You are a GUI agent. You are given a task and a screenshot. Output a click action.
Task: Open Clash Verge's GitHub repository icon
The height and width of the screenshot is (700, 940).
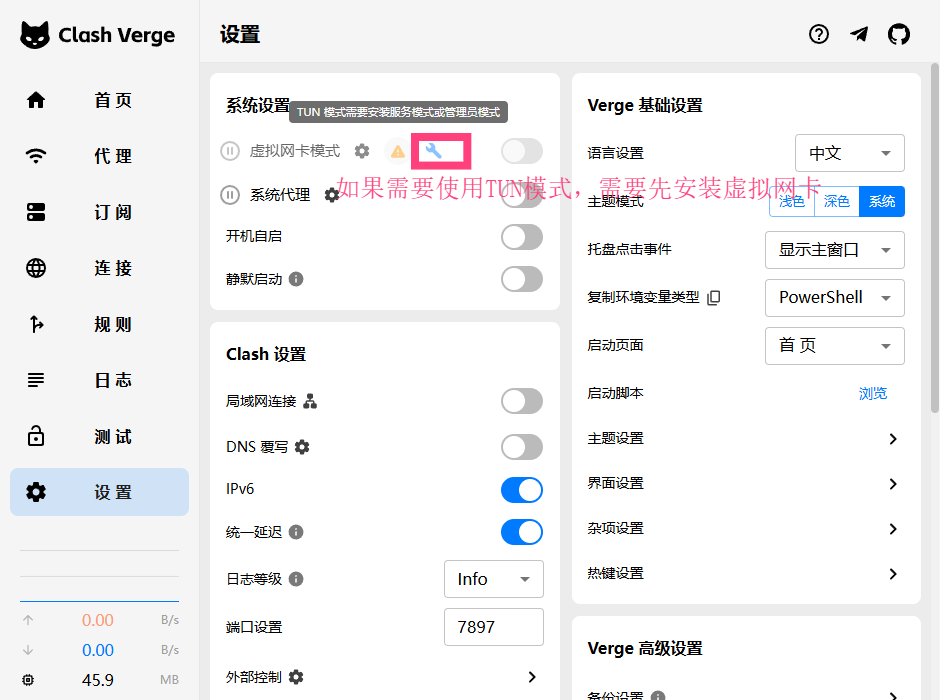(x=899, y=33)
